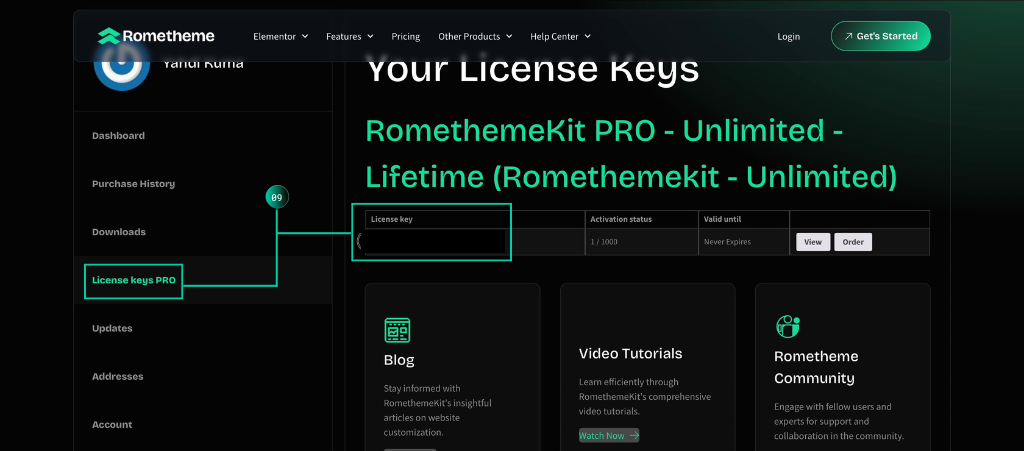
Task: Click the Video Tutorials heading
Action: [630, 354]
